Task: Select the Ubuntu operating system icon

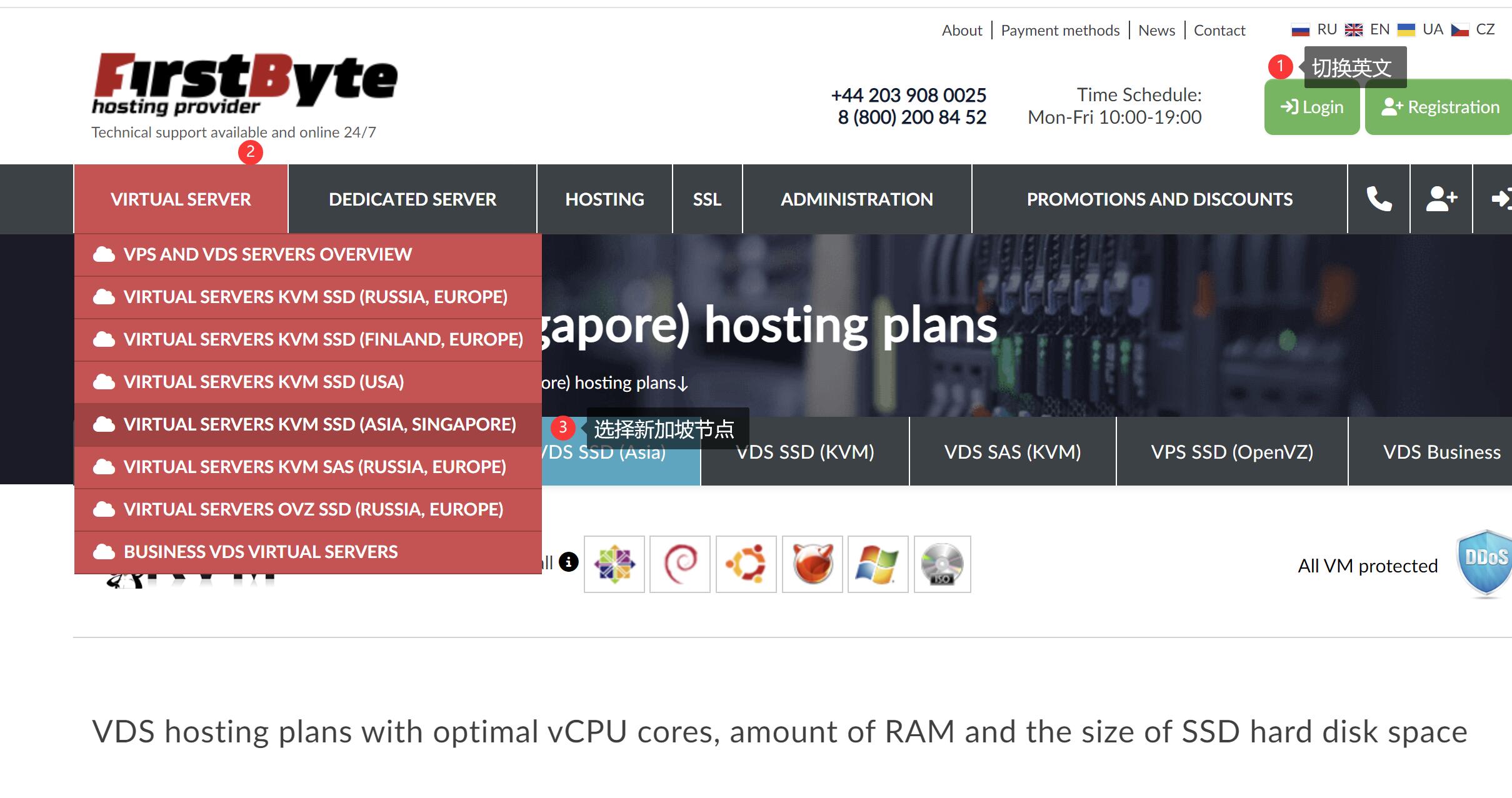Action: tap(746, 564)
